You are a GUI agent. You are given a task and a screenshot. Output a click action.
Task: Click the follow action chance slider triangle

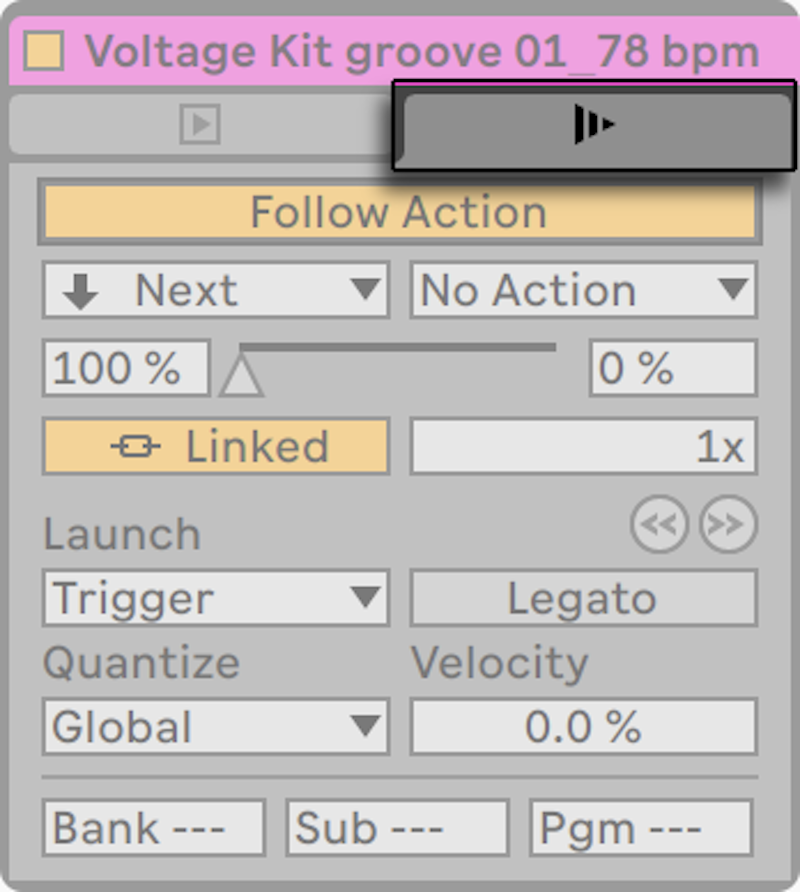click(240, 380)
